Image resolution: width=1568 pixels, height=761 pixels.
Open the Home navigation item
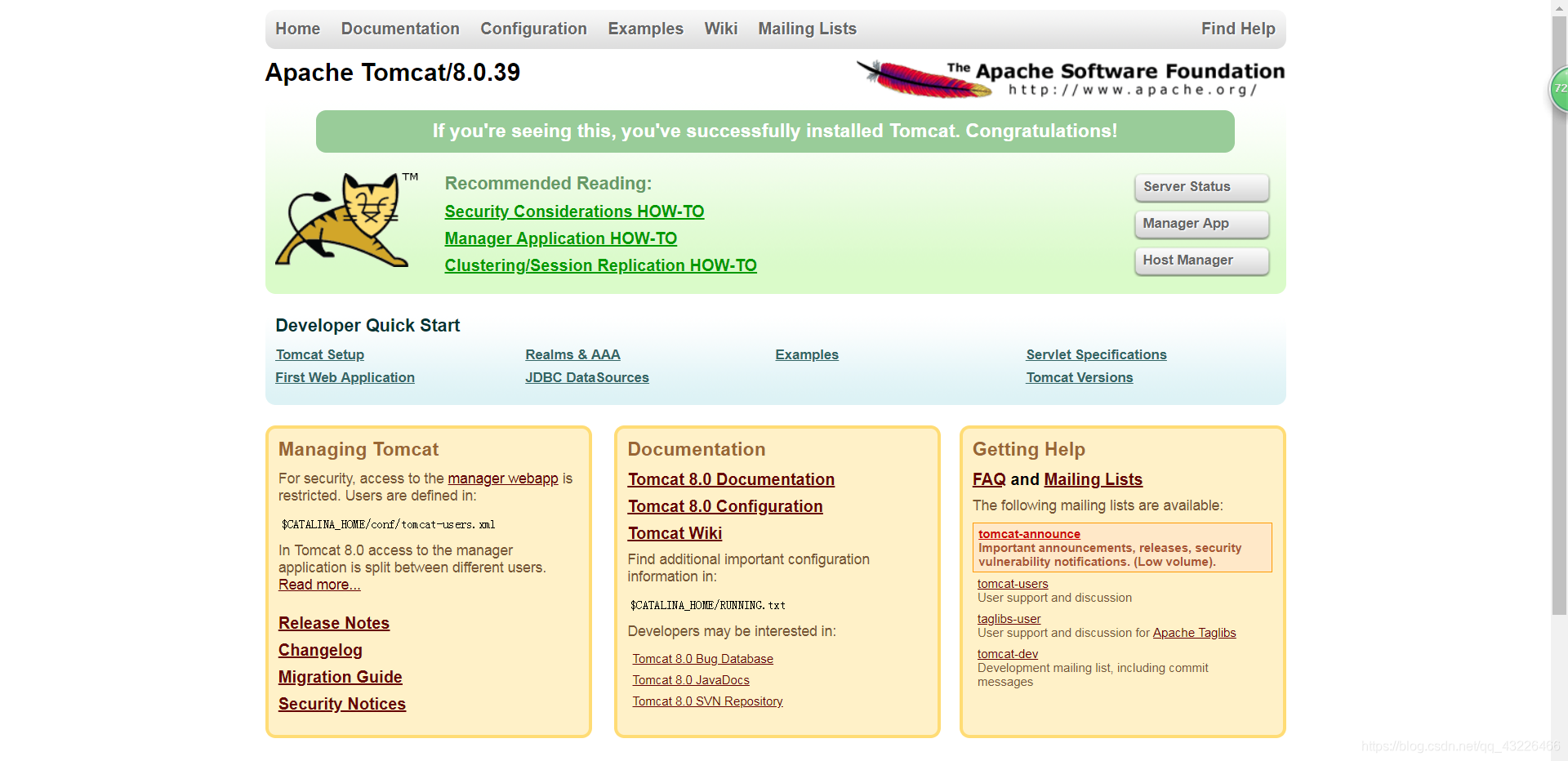(297, 29)
